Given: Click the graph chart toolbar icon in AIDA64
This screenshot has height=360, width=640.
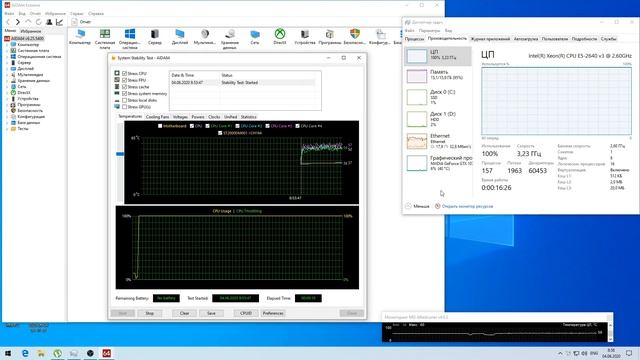Looking at the screenshot, I should pyautogui.click(x=60, y=22).
